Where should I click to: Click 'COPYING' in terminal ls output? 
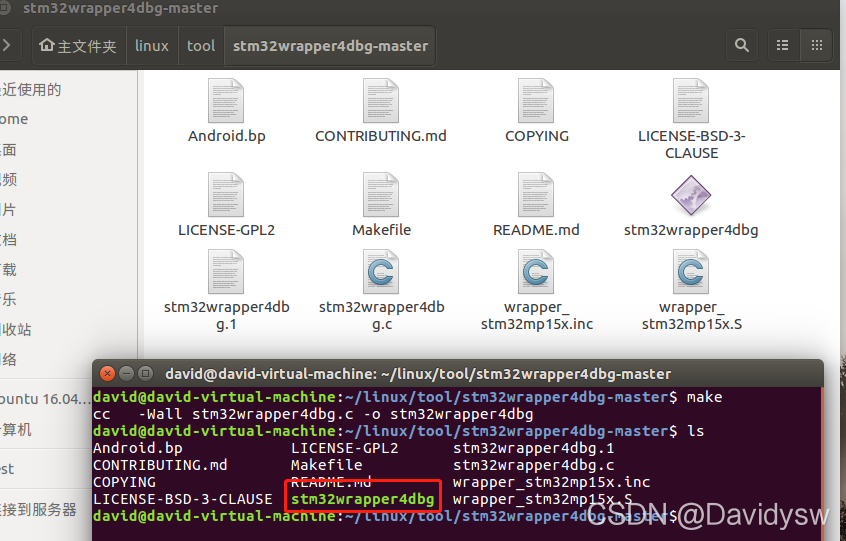click(x=124, y=482)
